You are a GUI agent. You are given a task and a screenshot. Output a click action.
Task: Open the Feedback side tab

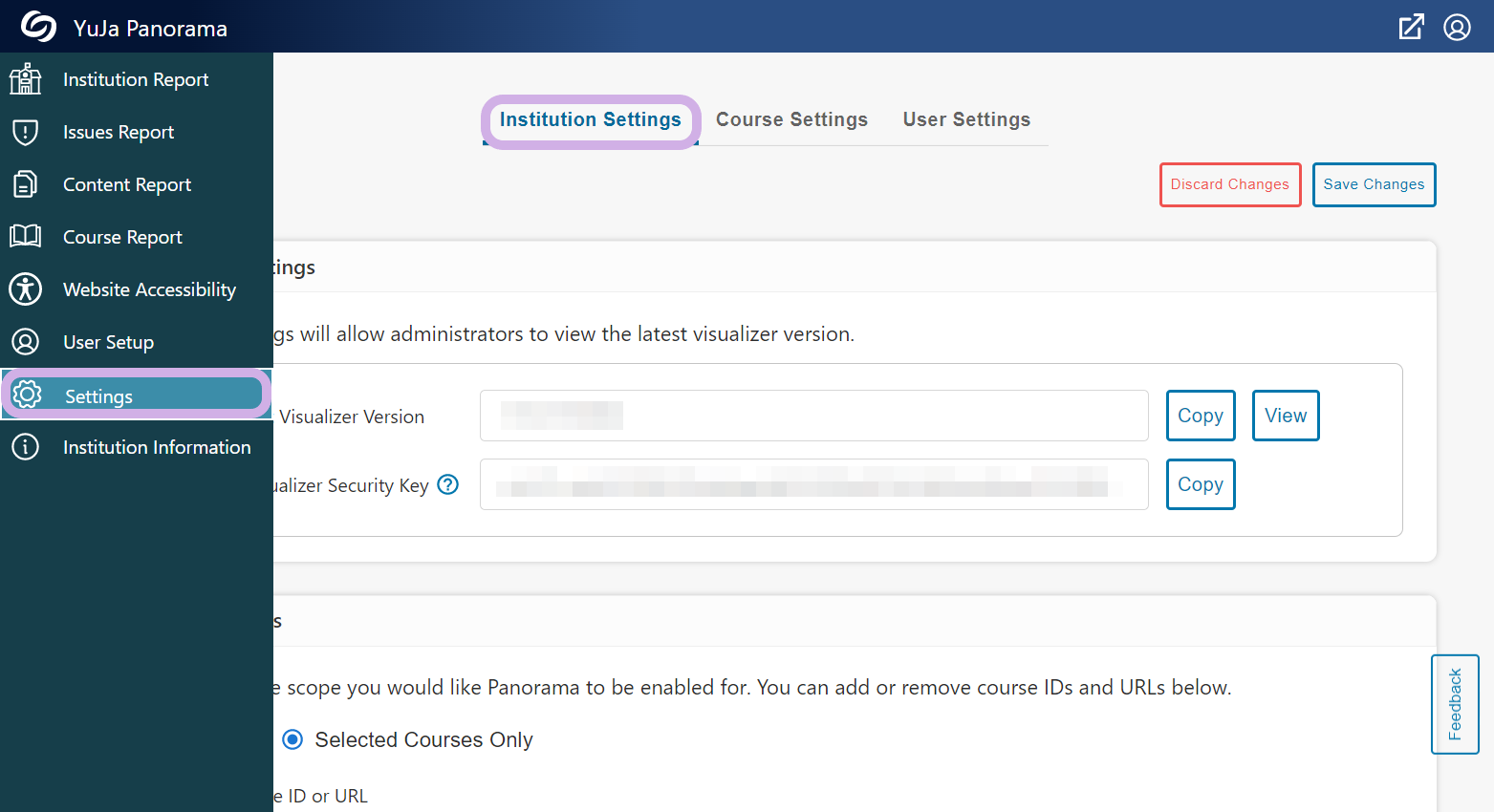tap(1455, 704)
